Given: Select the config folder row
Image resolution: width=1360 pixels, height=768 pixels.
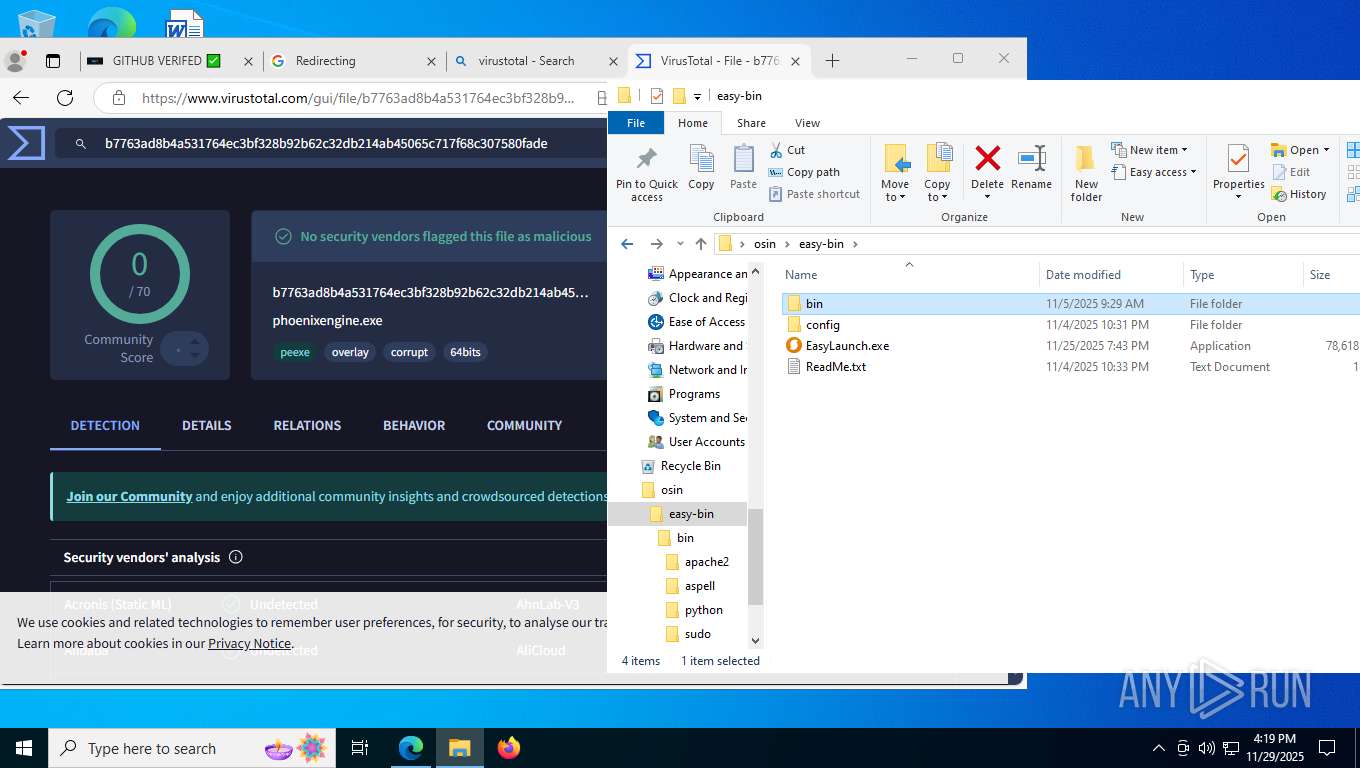Looking at the screenshot, I should pyautogui.click(x=1070, y=325).
